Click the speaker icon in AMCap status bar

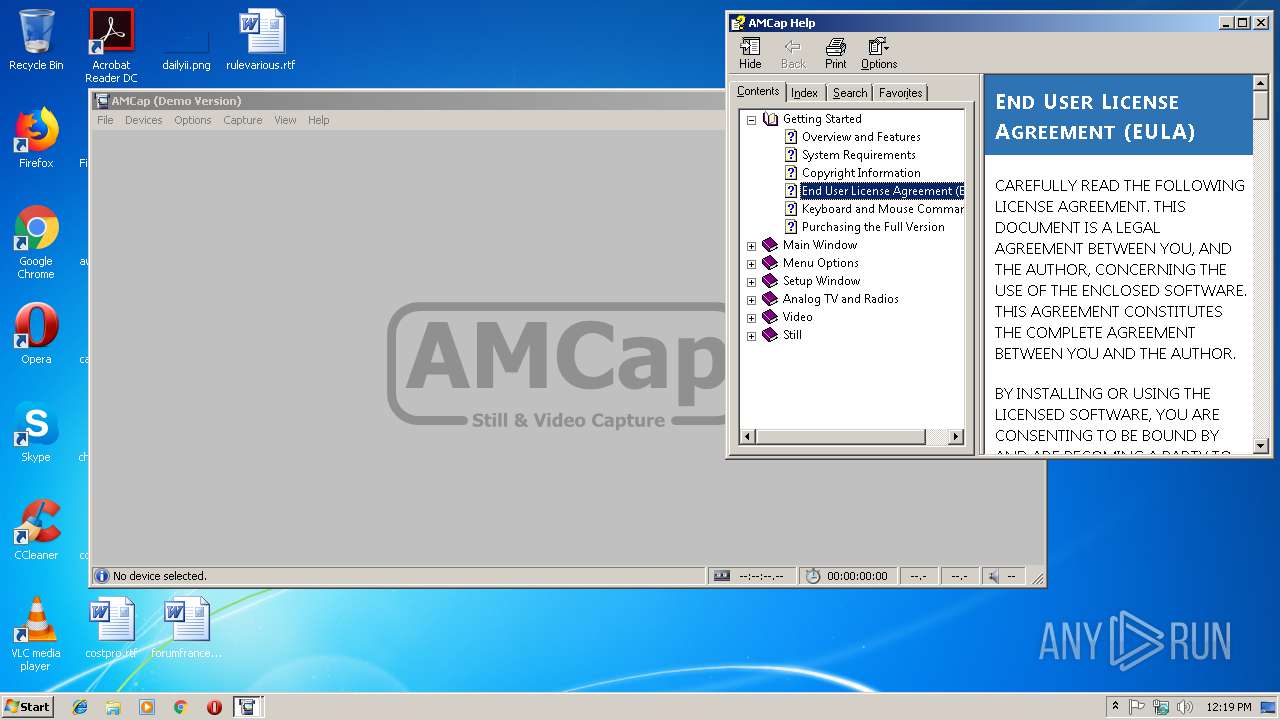point(993,576)
